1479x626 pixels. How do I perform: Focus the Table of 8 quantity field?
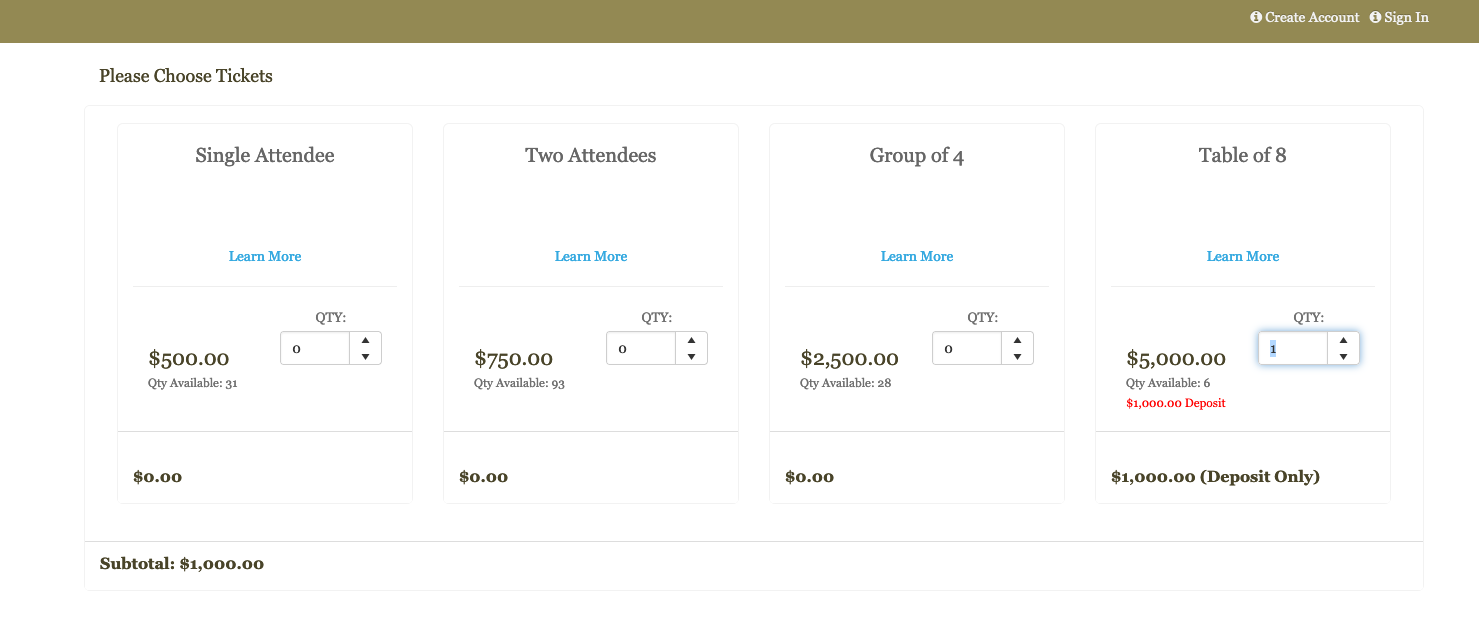[1293, 348]
